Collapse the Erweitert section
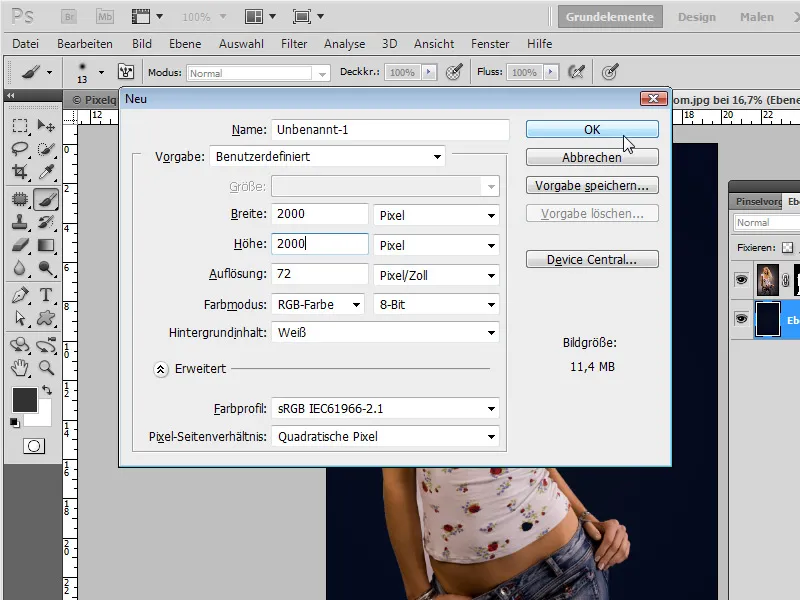 coord(161,370)
